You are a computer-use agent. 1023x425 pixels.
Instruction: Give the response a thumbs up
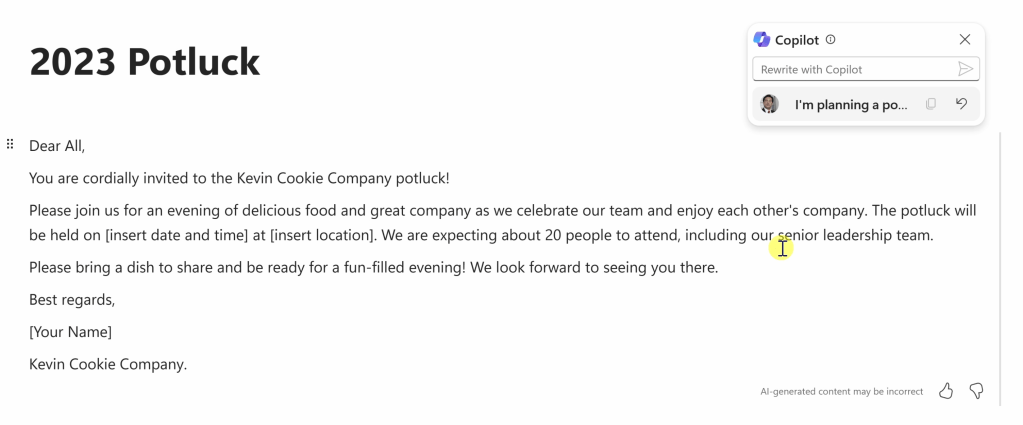pyautogui.click(x=946, y=391)
